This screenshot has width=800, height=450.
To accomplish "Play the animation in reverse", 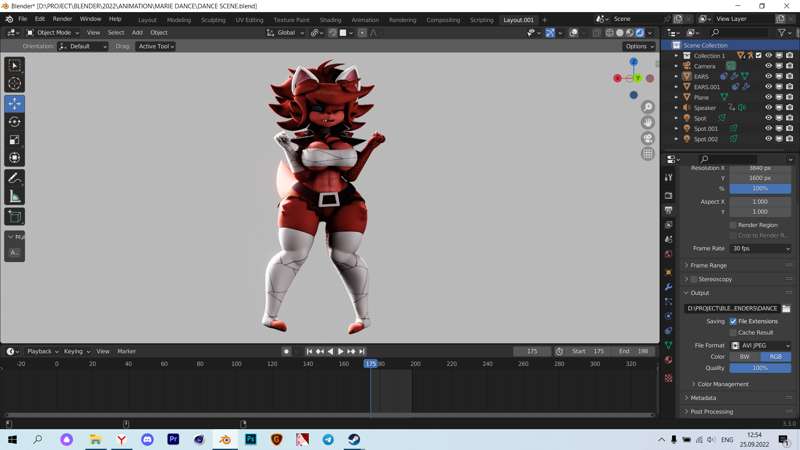I will point(330,351).
